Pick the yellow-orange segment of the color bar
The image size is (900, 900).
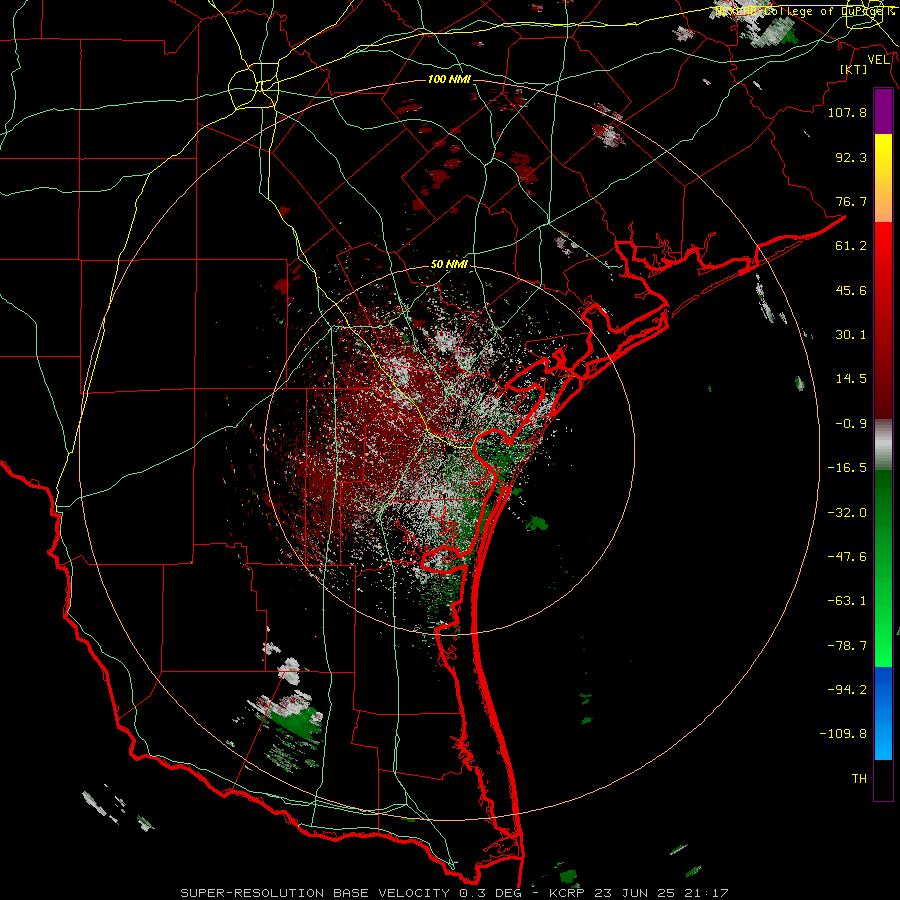click(883, 178)
